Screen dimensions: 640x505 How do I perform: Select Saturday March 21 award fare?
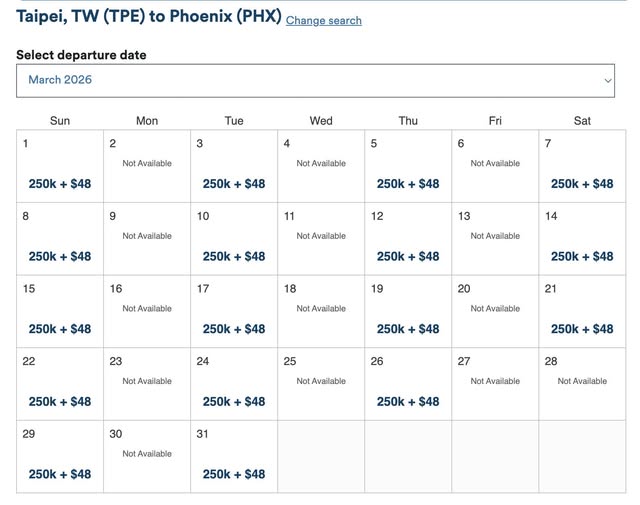[x=582, y=329]
